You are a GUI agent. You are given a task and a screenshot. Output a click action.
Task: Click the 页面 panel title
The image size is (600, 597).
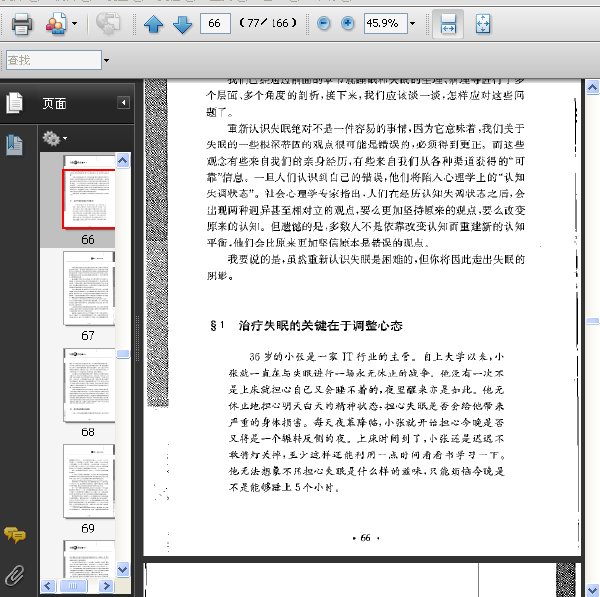tap(54, 103)
